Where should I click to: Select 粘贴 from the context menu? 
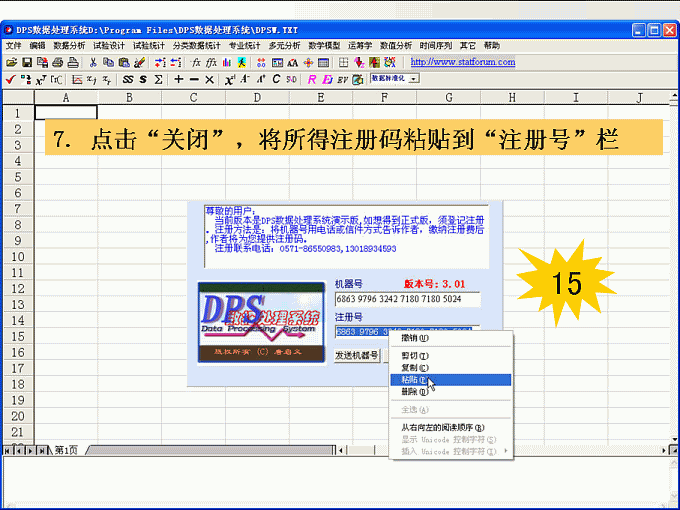click(x=414, y=380)
